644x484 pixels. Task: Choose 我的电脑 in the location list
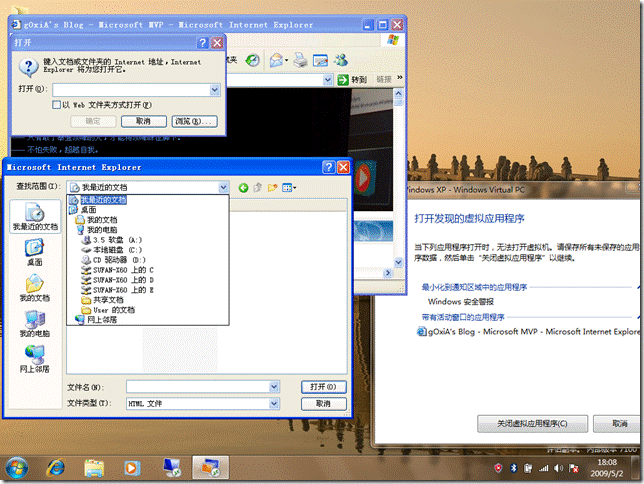(102, 230)
